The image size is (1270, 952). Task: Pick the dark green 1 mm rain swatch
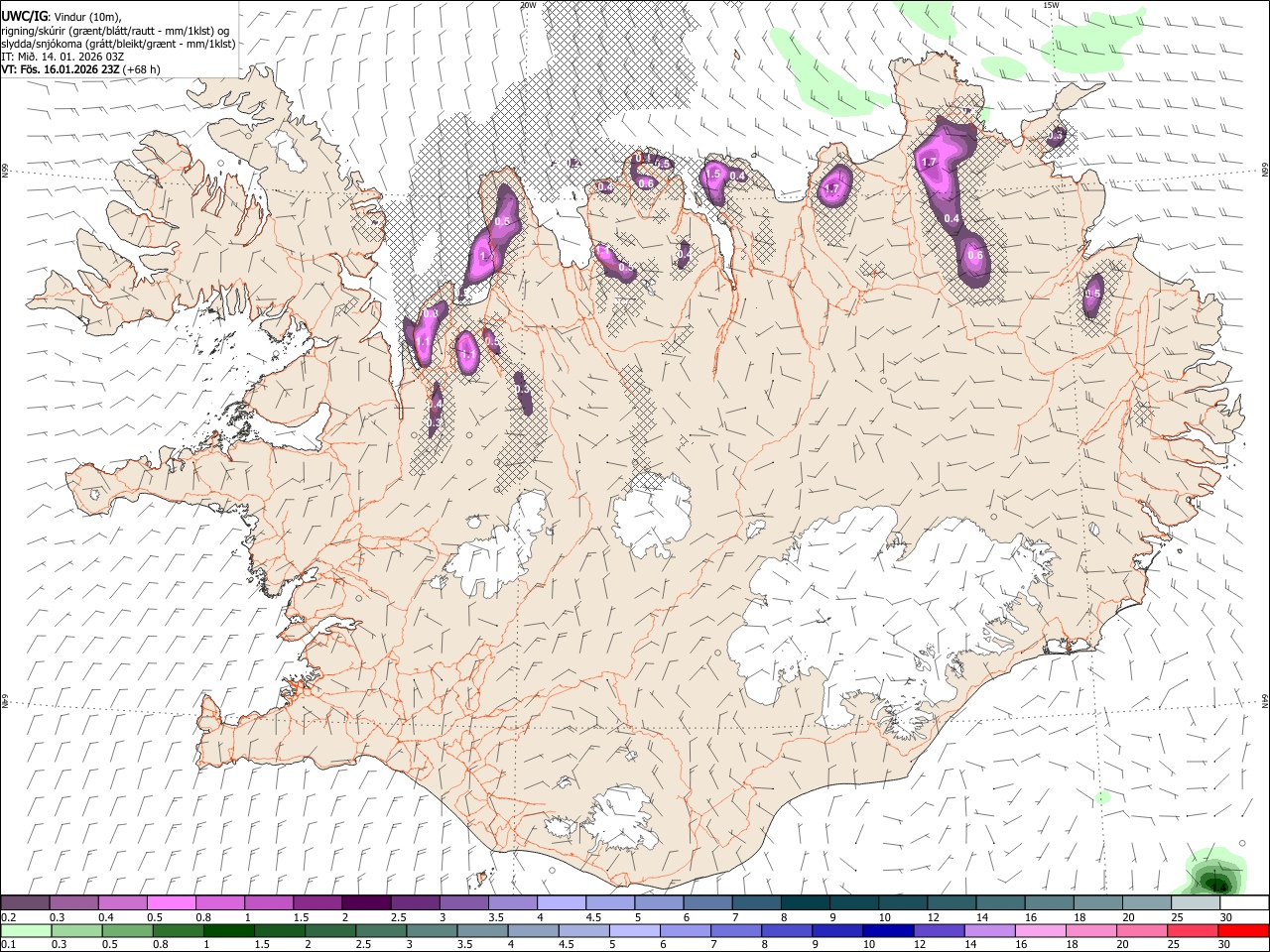coord(229,929)
